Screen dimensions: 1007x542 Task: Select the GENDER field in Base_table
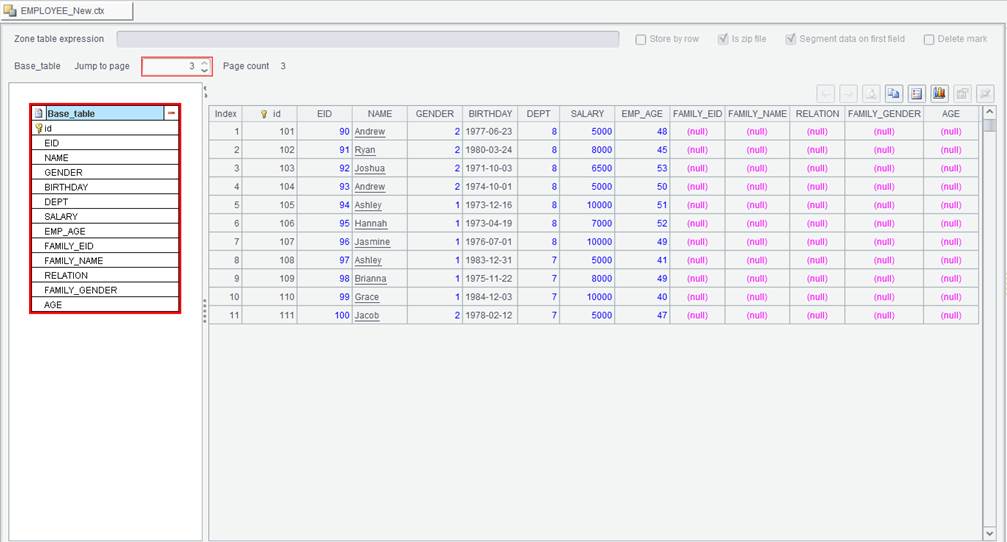tap(105, 172)
